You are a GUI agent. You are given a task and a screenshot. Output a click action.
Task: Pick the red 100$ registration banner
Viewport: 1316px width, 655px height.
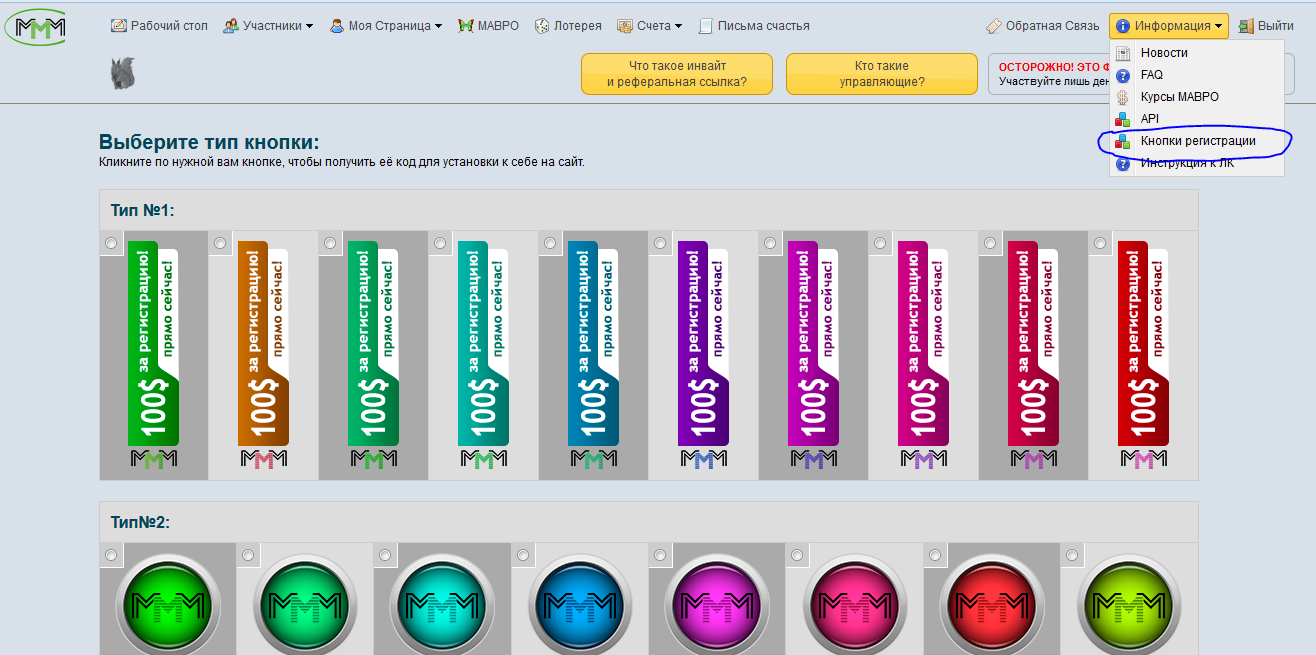pyautogui.click(x=1143, y=355)
